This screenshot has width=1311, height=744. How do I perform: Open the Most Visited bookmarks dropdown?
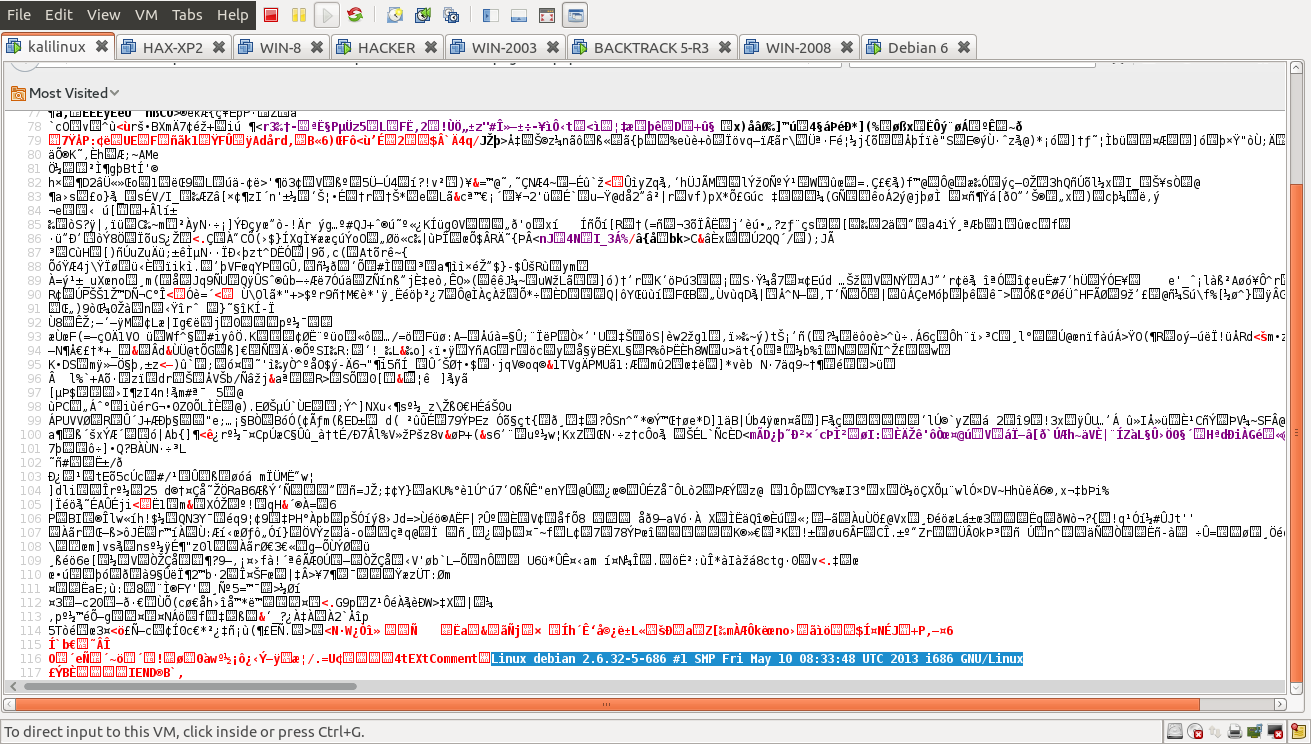[65, 93]
